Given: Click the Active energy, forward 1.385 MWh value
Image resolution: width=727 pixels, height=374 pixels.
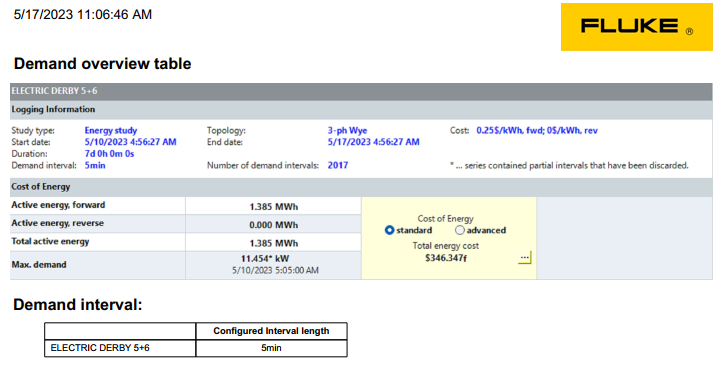Looking at the screenshot, I should (274, 207).
